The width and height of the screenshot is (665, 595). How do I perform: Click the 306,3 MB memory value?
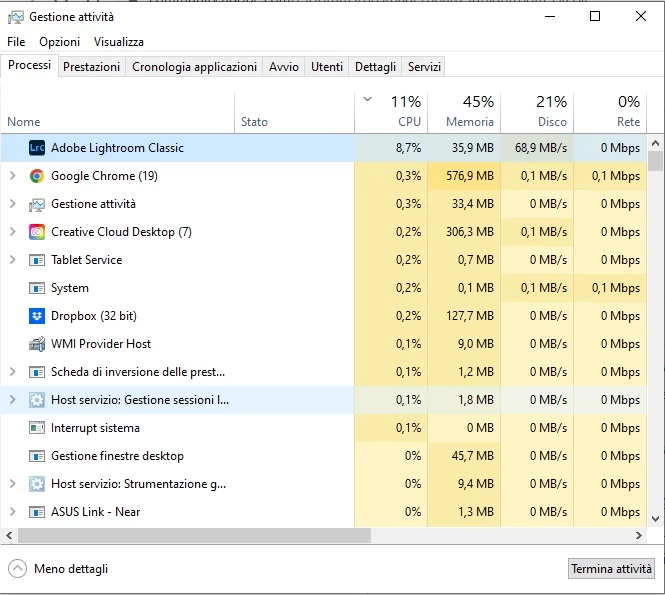470,232
